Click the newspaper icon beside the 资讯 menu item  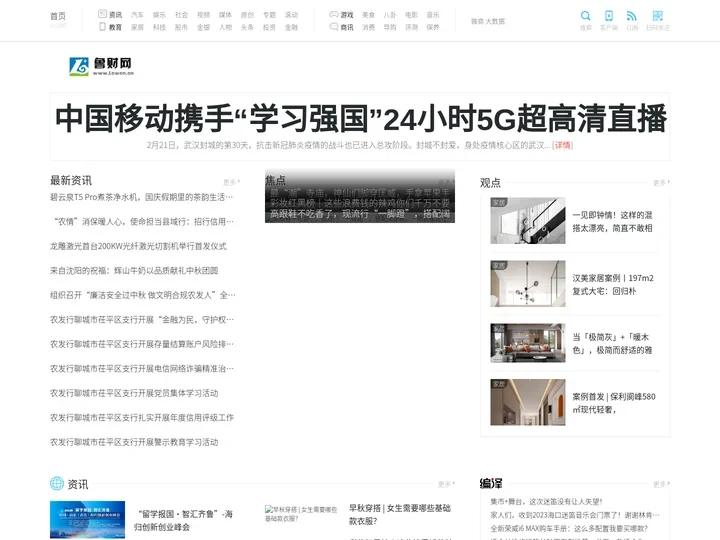(102, 14)
